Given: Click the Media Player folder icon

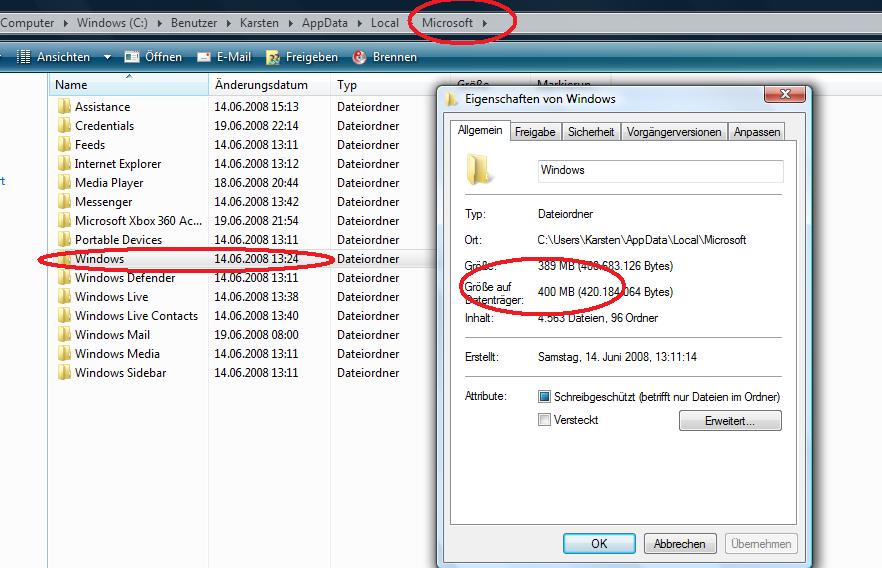Looking at the screenshot, I should [x=65, y=183].
